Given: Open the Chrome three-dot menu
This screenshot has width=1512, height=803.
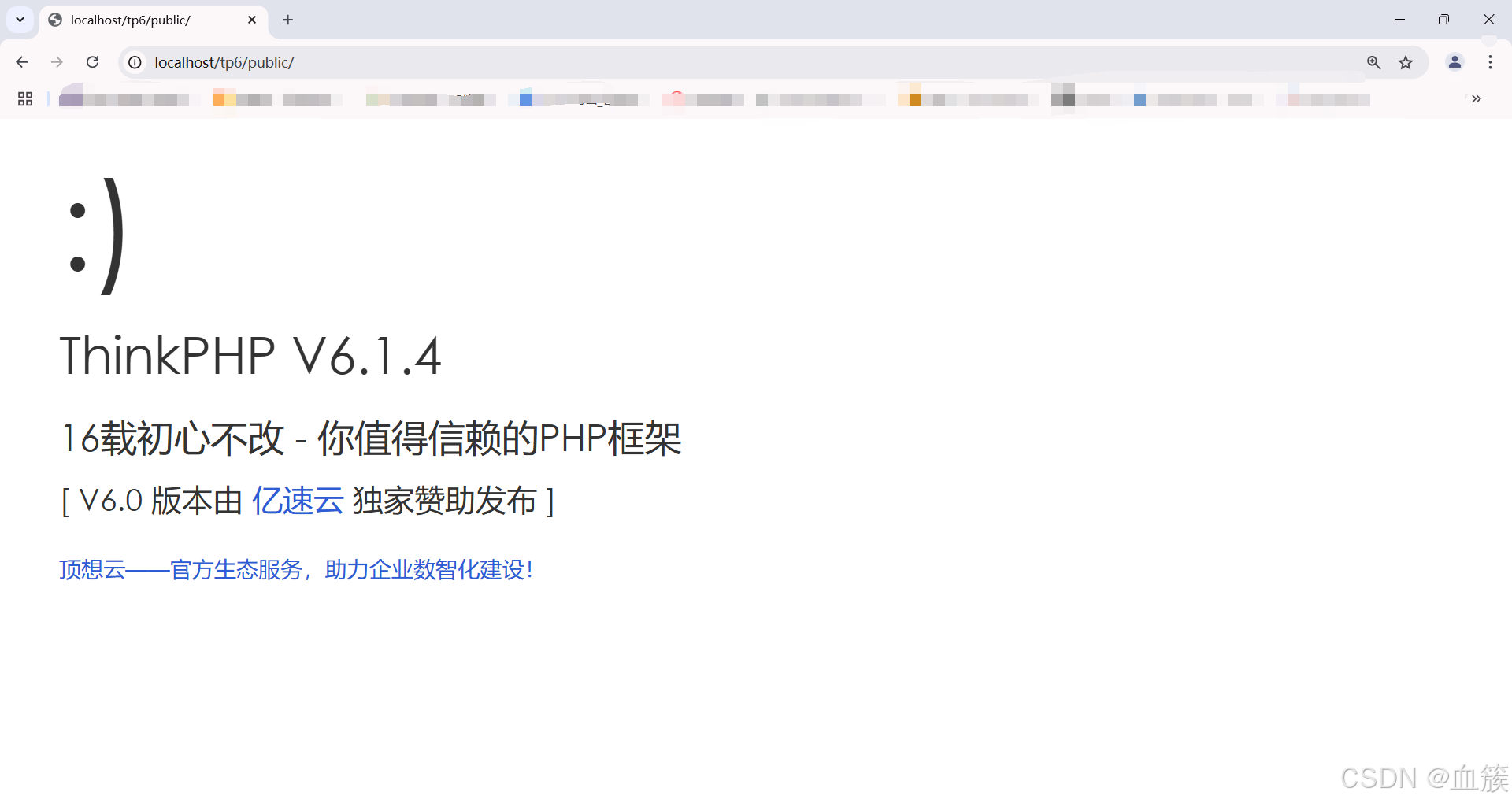Looking at the screenshot, I should click(1490, 62).
